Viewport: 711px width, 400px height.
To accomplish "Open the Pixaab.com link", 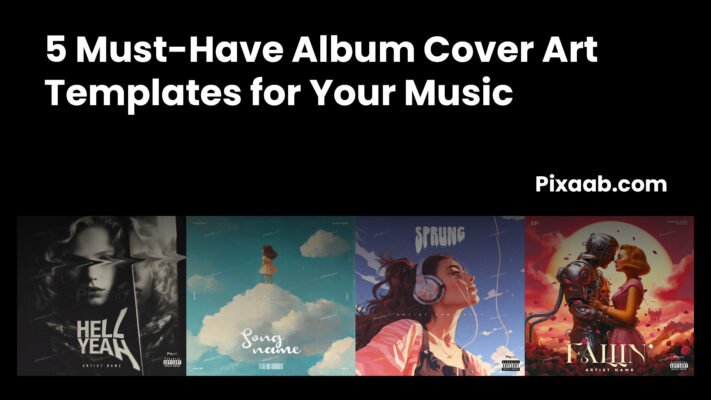I will point(601,184).
